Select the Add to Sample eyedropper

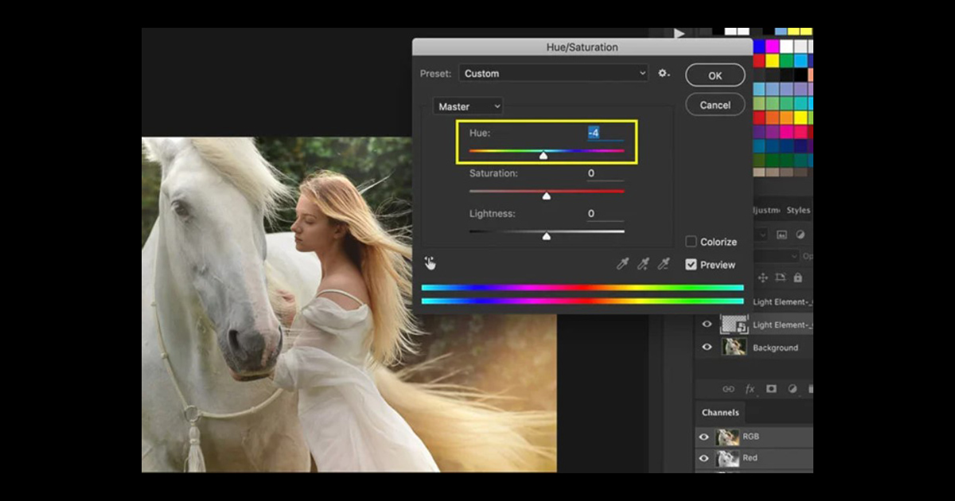click(643, 264)
